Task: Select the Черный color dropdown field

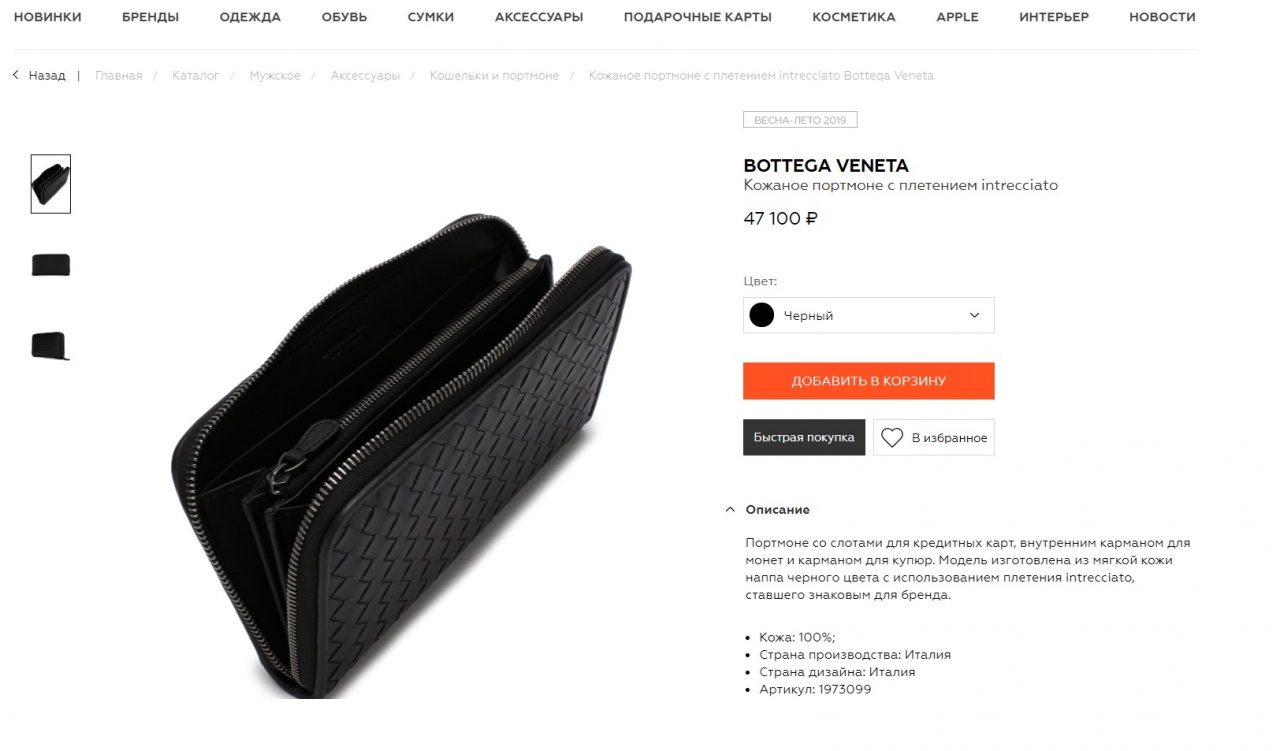Action: 868,315
